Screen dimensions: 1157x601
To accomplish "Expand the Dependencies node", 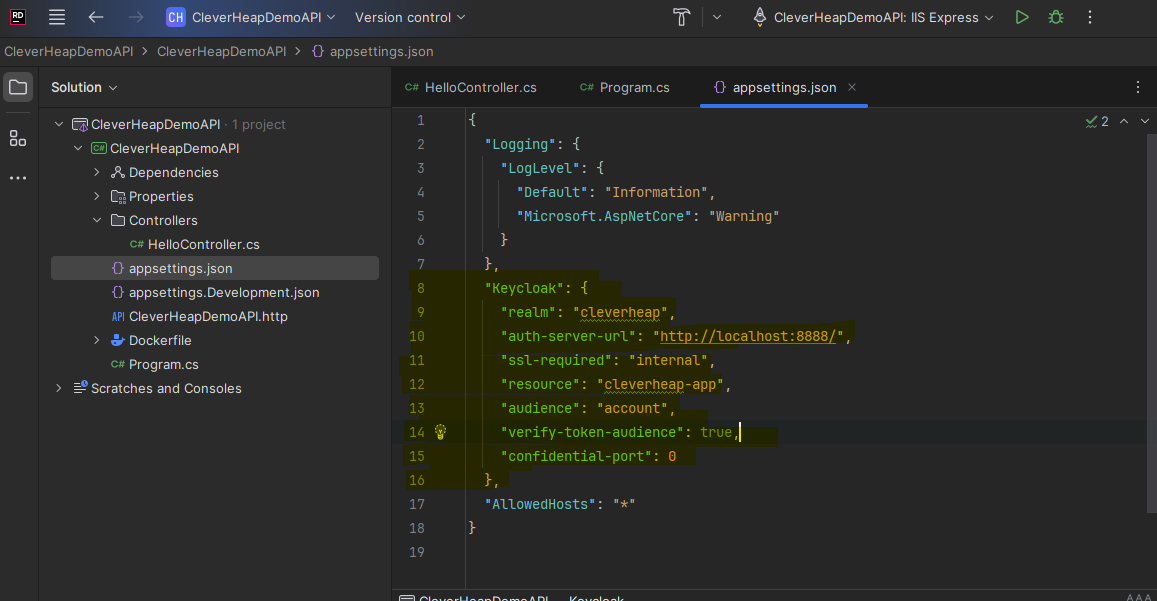I will (x=96, y=172).
